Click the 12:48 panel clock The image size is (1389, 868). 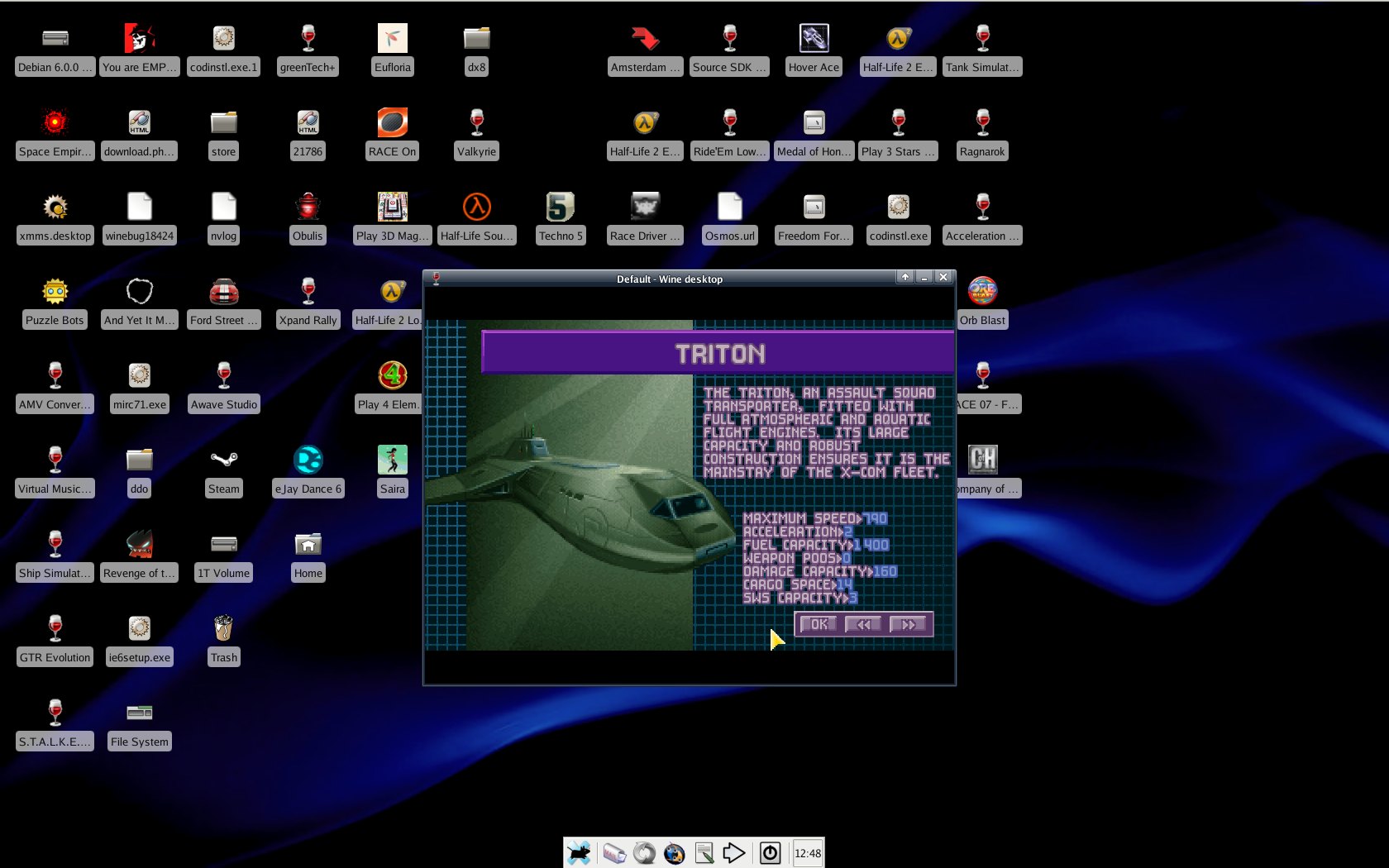808,853
